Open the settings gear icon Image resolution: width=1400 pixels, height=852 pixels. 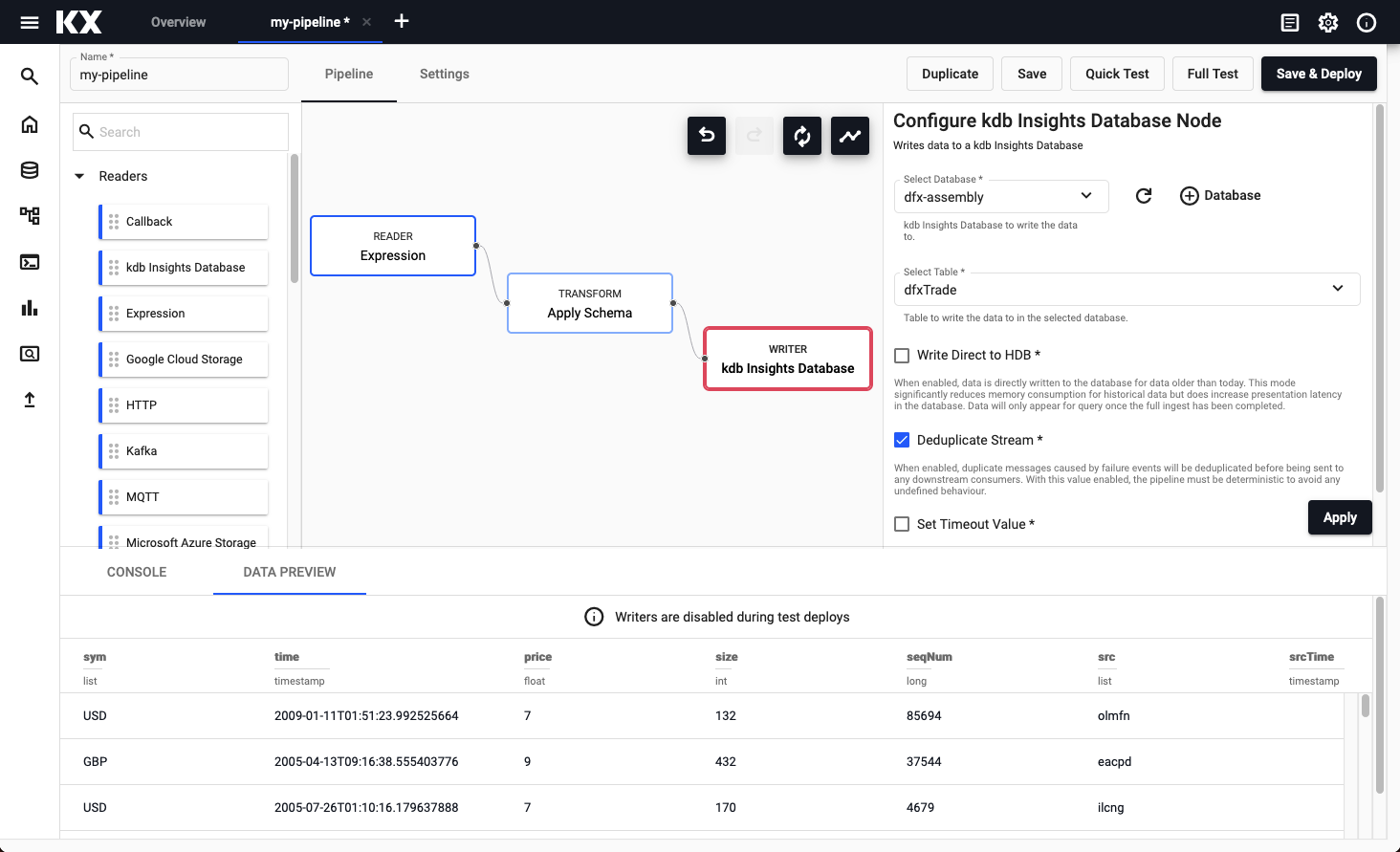pyautogui.click(x=1328, y=22)
